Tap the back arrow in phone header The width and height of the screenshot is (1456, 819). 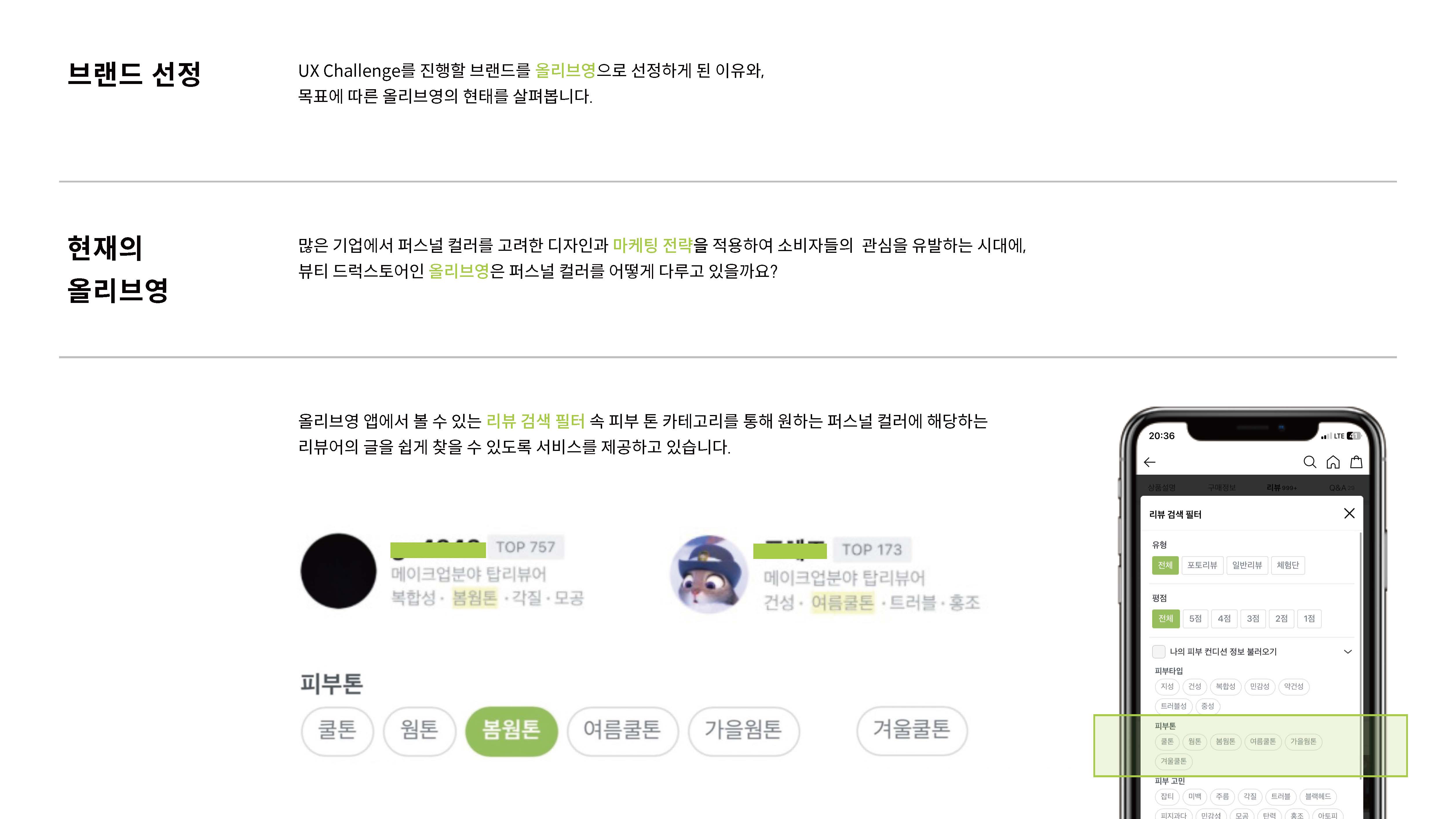pos(1150,462)
